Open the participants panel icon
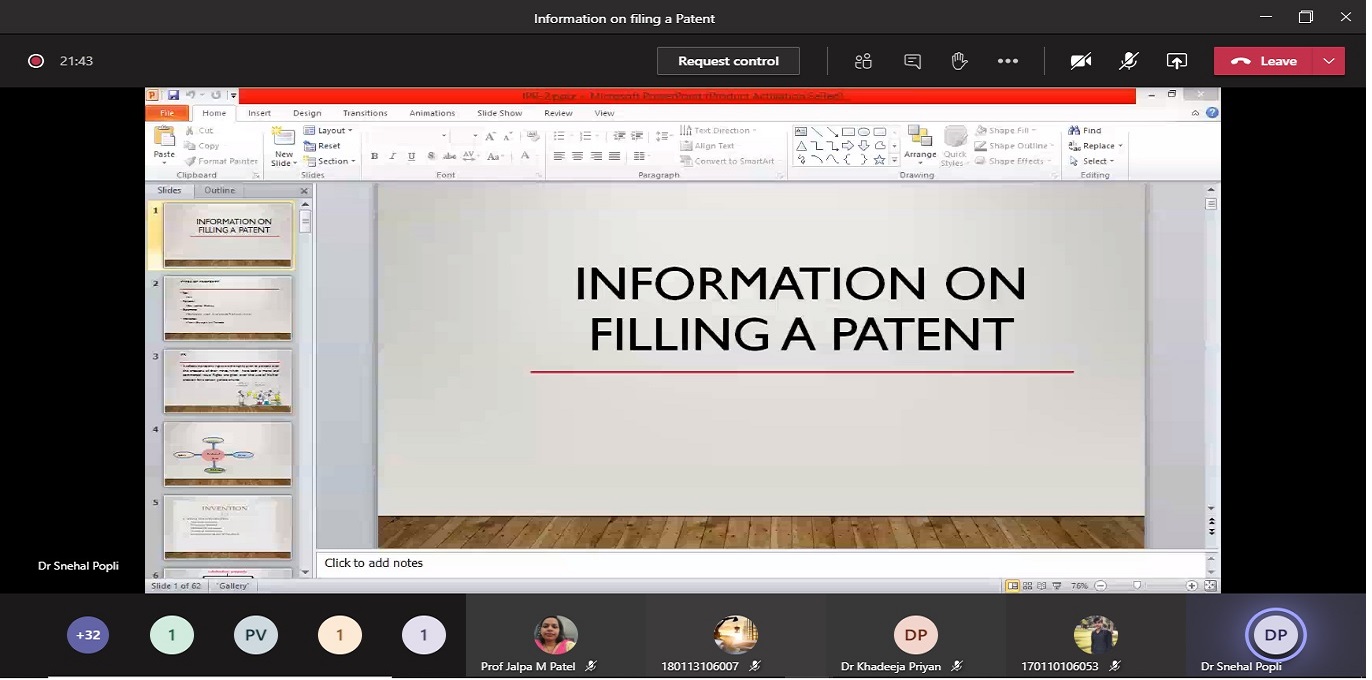Image resolution: width=1372 pixels, height=680 pixels. pos(863,61)
